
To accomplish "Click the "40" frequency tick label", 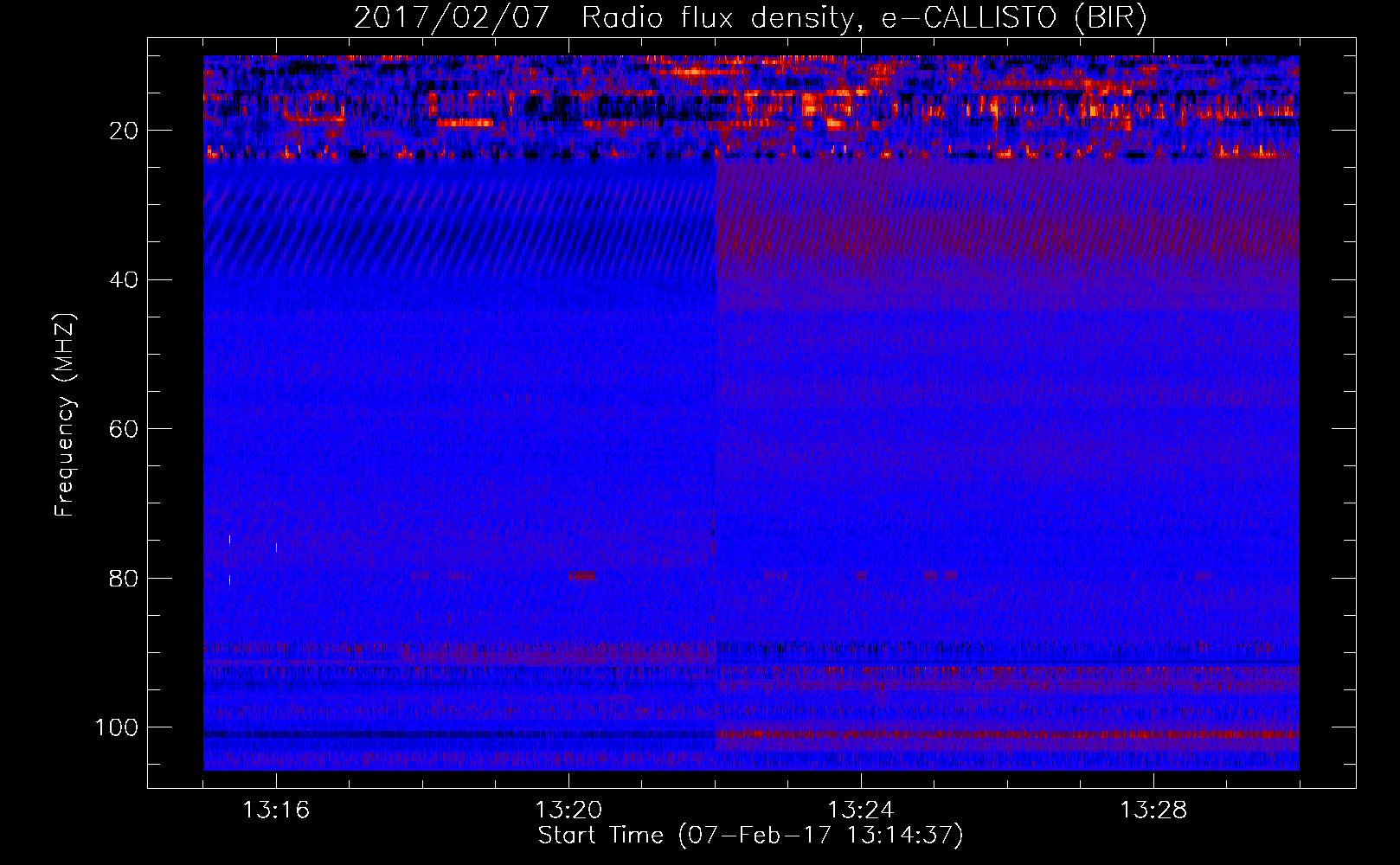I will tap(125, 280).
